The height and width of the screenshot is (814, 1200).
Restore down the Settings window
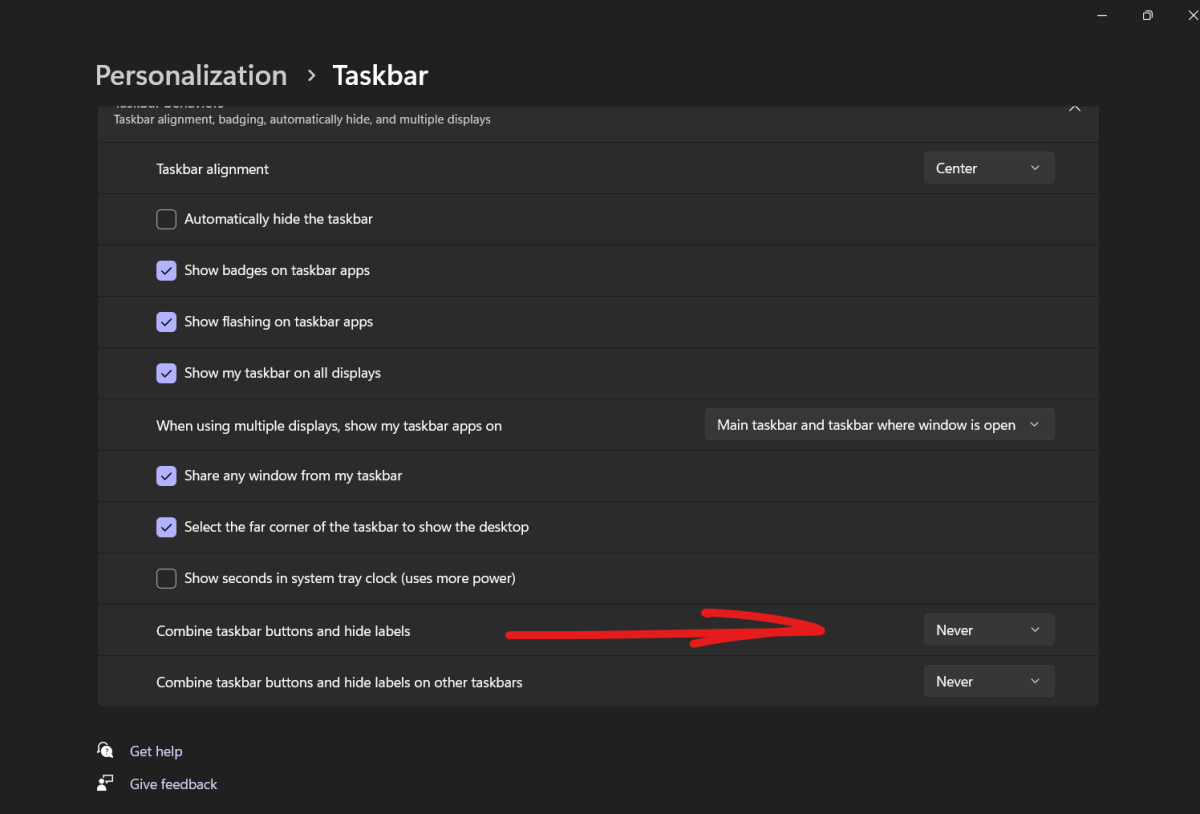click(x=1147, y=15)
